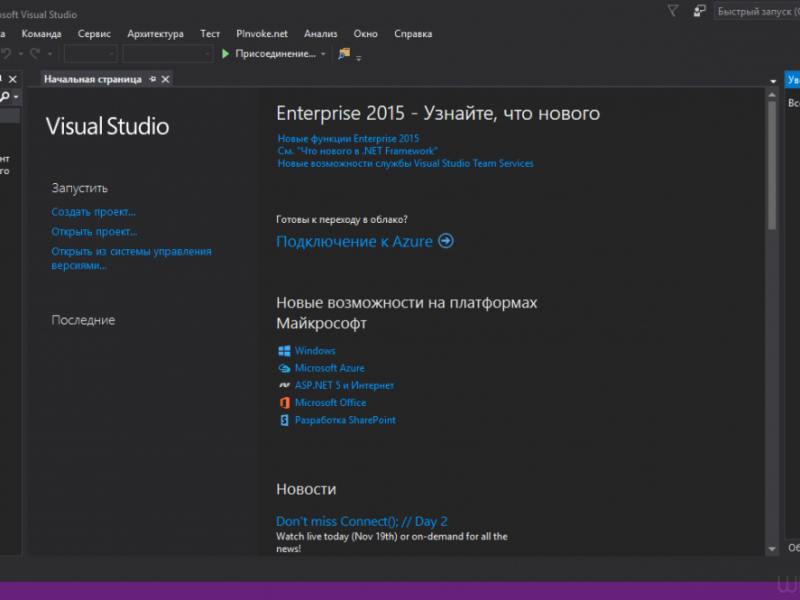Open the send feedback icon
Screen dimensions: 800x600
tap(699, 11)
